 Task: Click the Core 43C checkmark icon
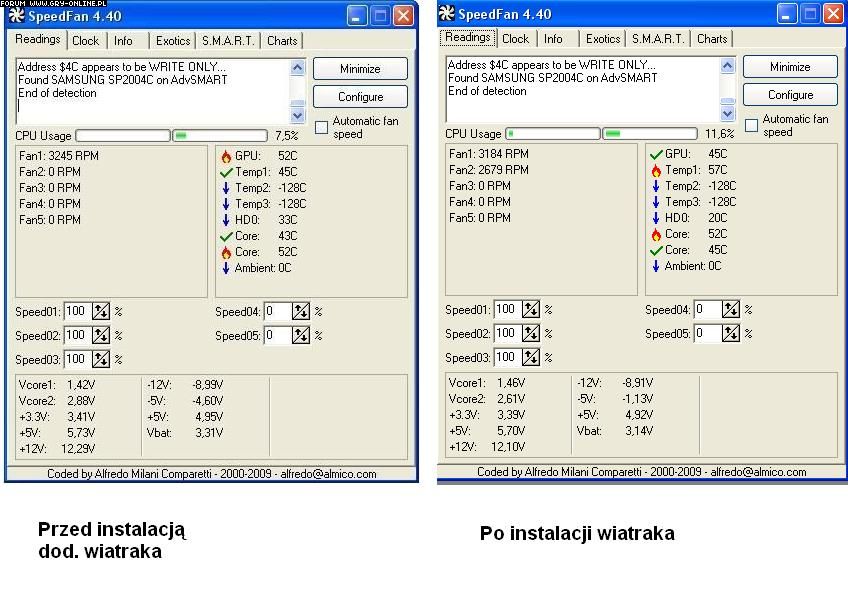click(x=226, y=236)
